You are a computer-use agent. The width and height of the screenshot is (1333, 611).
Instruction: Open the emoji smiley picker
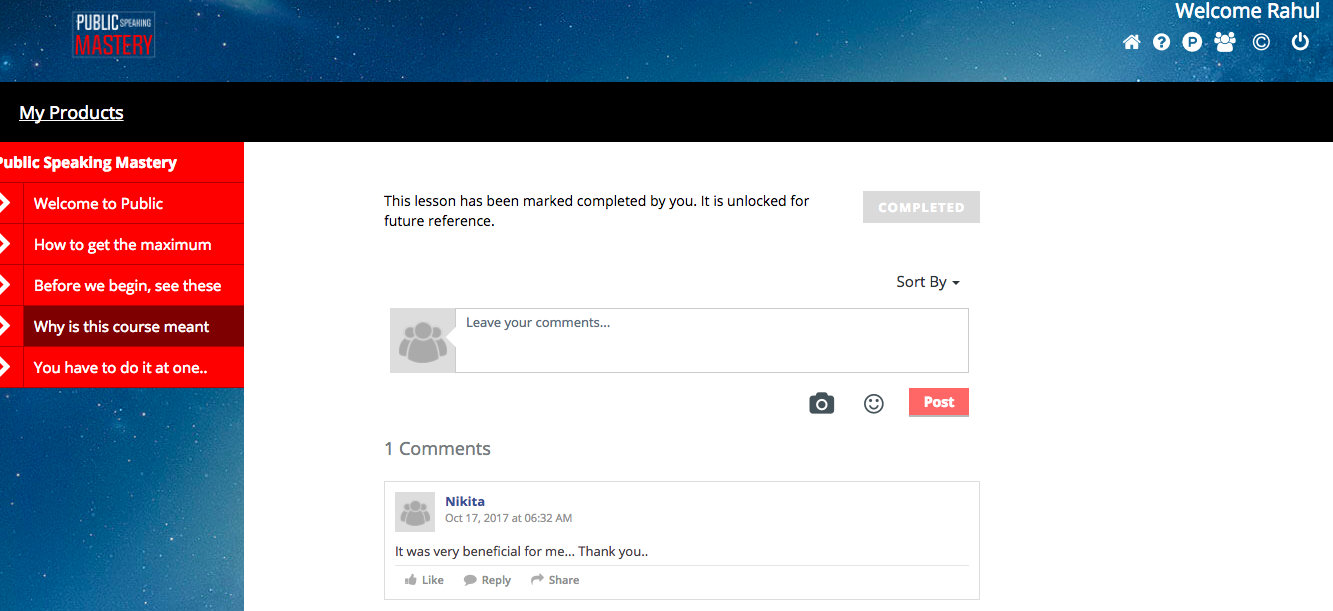[x=874, y=403]
